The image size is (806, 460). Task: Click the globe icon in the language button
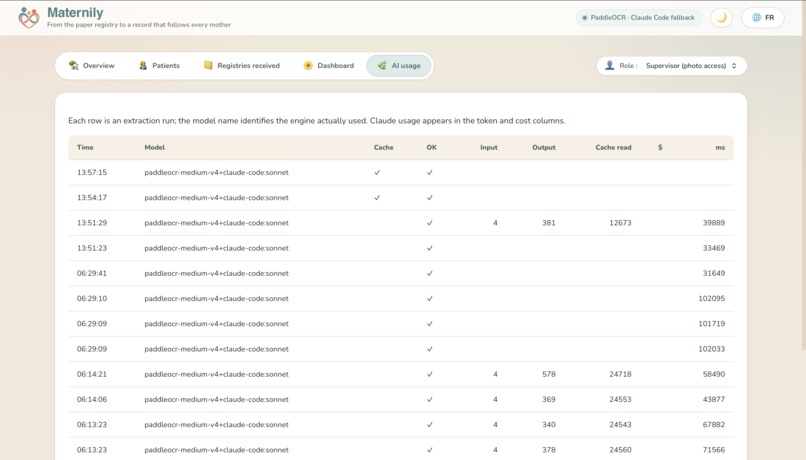(x=756, y=17)
